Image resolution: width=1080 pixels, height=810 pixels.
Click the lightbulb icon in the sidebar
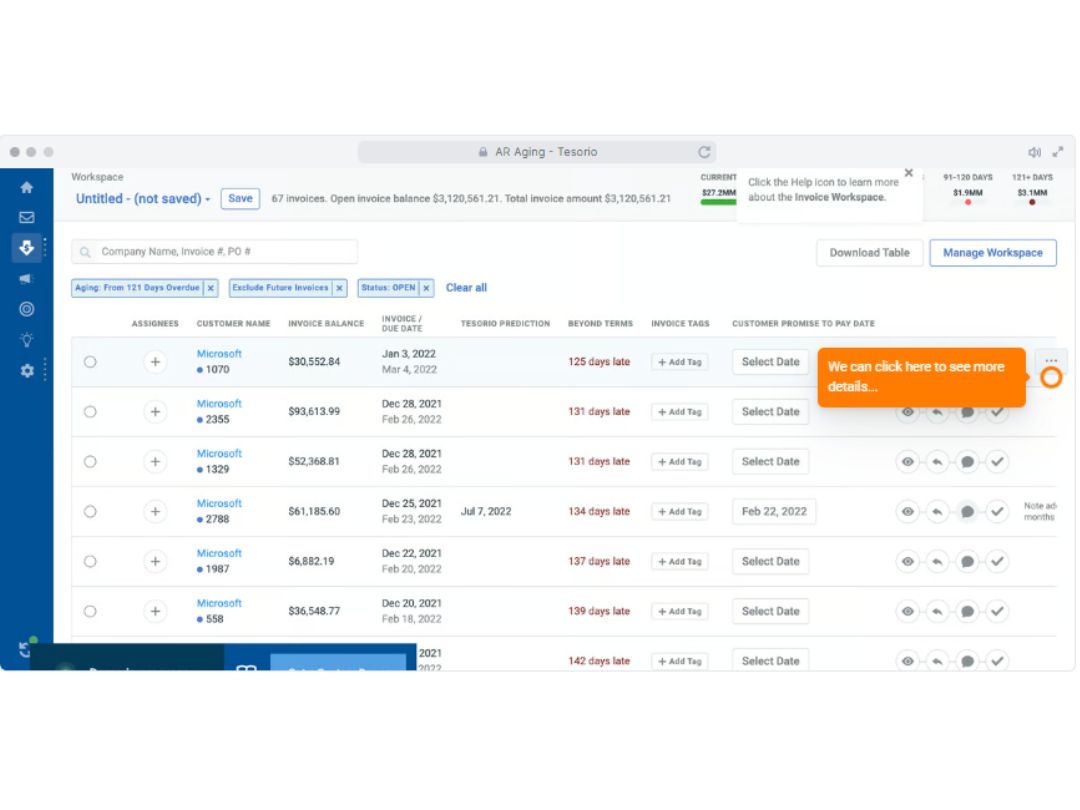(x=26, y=339)
